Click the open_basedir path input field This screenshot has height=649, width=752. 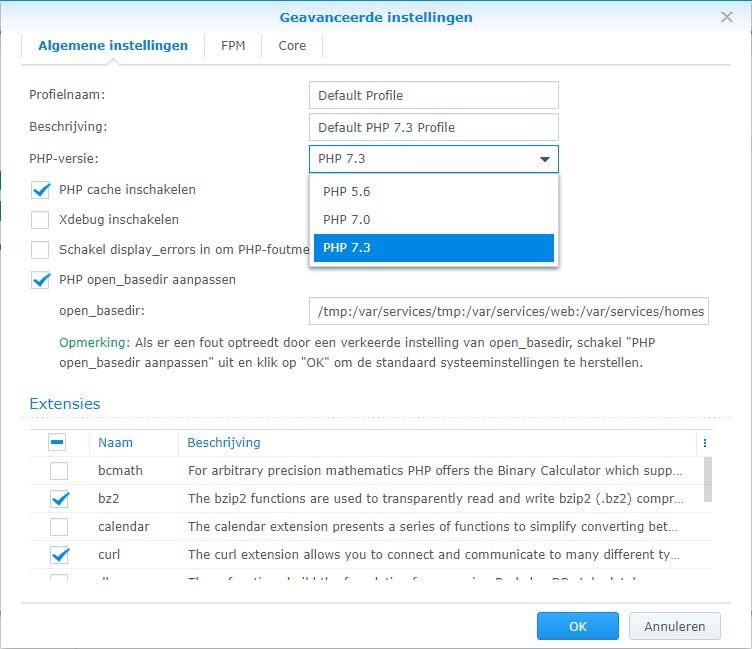509,311
